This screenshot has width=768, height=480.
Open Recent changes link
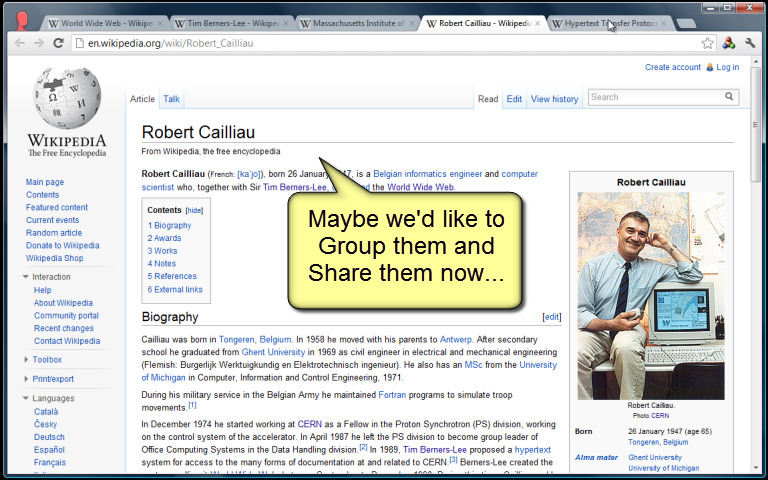(64, 328)
